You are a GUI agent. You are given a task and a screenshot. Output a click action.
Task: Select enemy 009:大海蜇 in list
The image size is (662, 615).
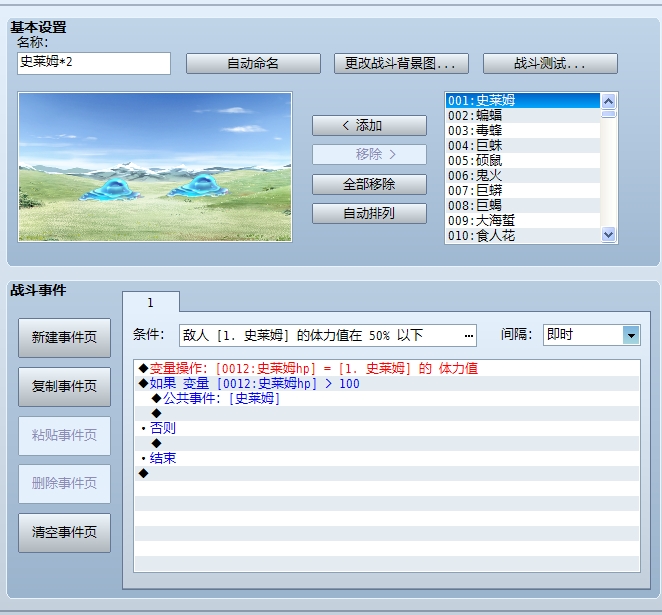(523, 220)
